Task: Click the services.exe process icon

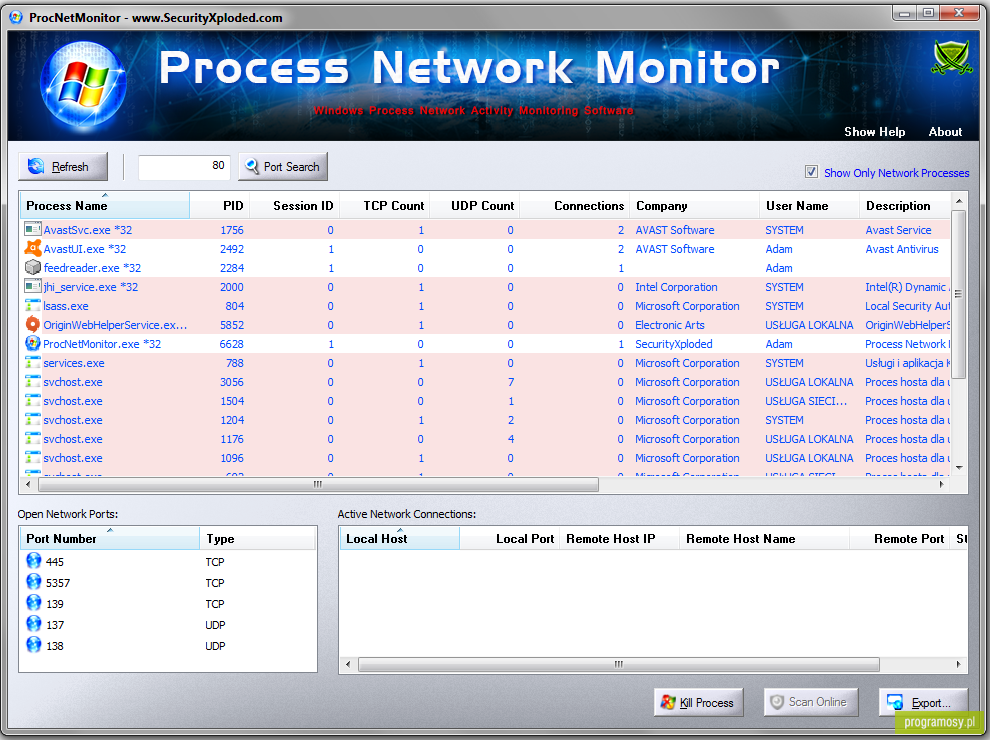Action: (33, 362)
